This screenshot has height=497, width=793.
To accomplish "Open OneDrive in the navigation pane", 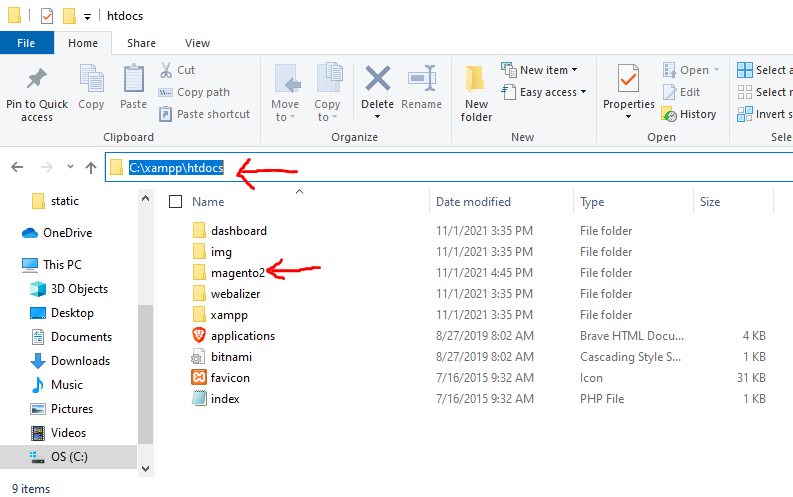I will [57, 233].
